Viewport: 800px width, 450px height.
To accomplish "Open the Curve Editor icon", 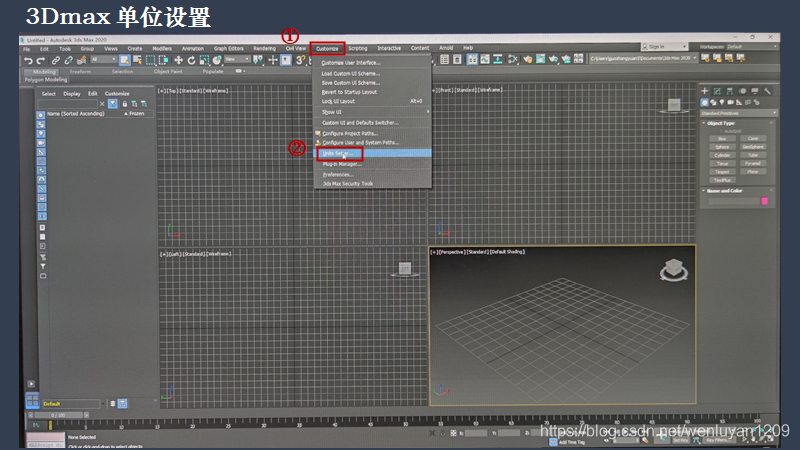I will pos(485,60).
